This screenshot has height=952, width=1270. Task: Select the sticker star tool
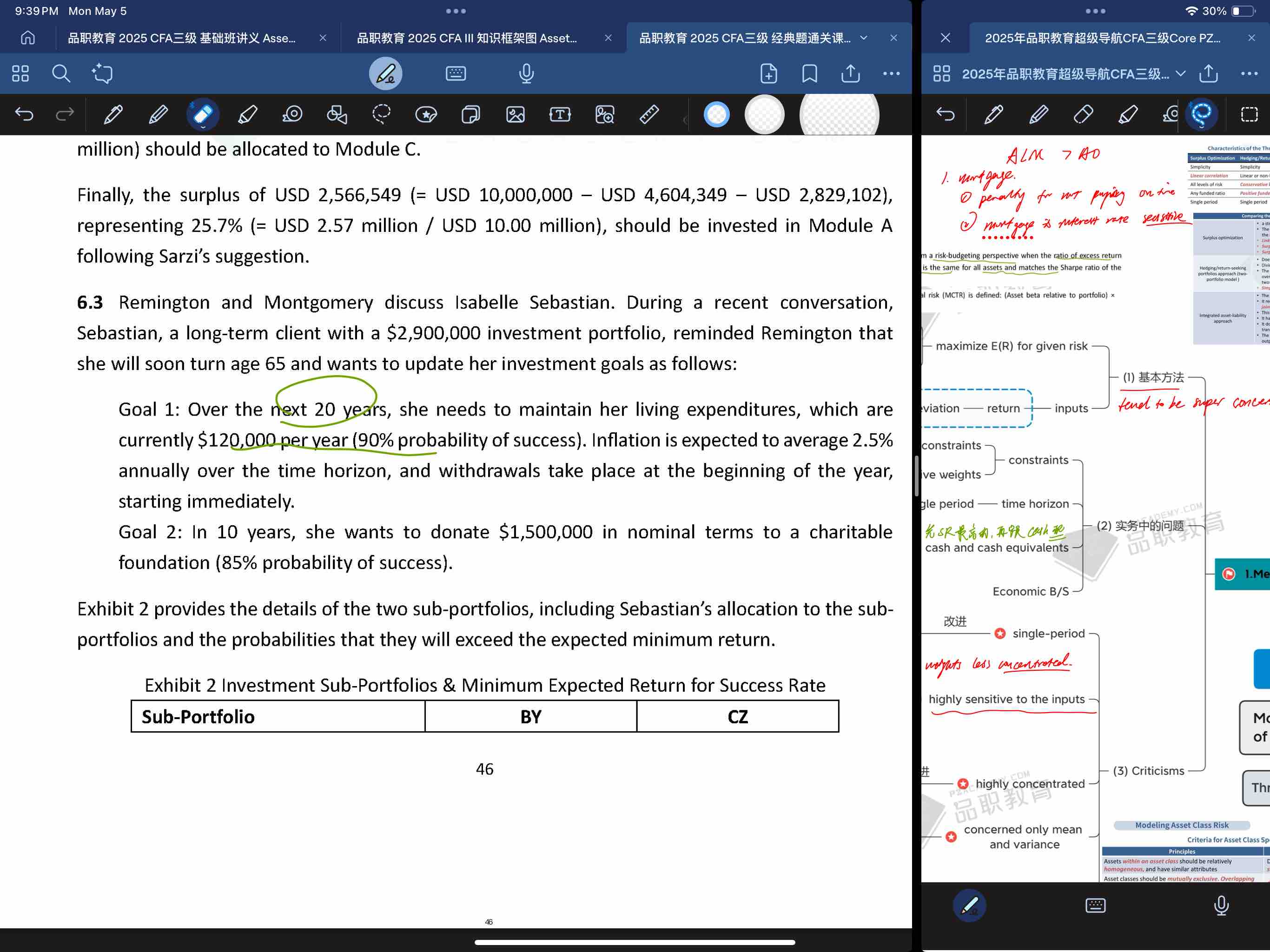click(426, 114)
